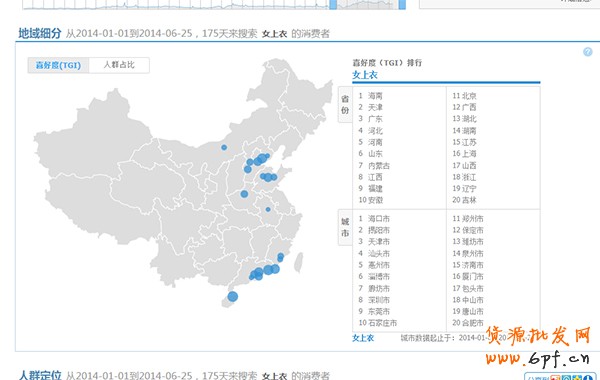The height and width of the screenshot is (380, 600).
Task: Select city rank 15 济南市
Action: (468, 265)
